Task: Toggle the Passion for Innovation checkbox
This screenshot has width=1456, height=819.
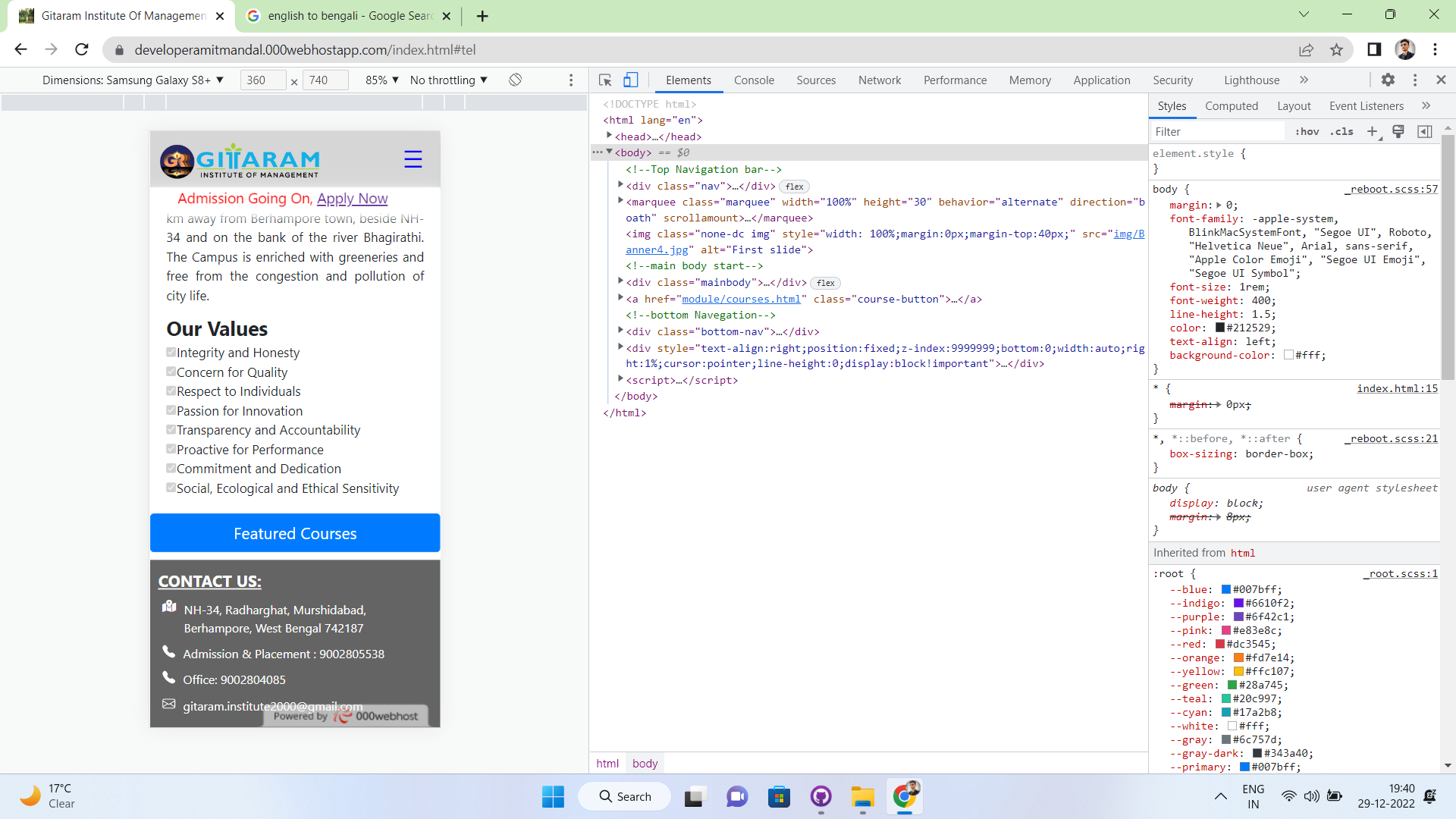Action: (171, 410)
